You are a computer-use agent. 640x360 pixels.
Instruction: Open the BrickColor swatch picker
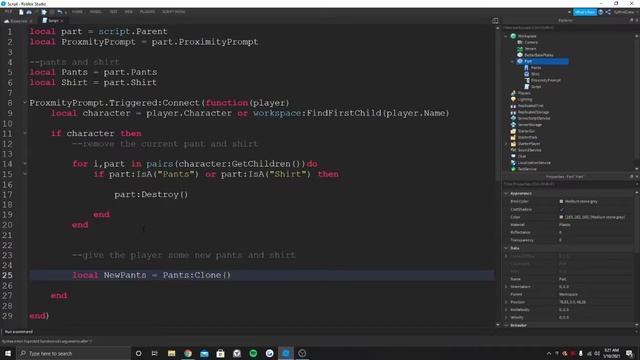(561, 202)
